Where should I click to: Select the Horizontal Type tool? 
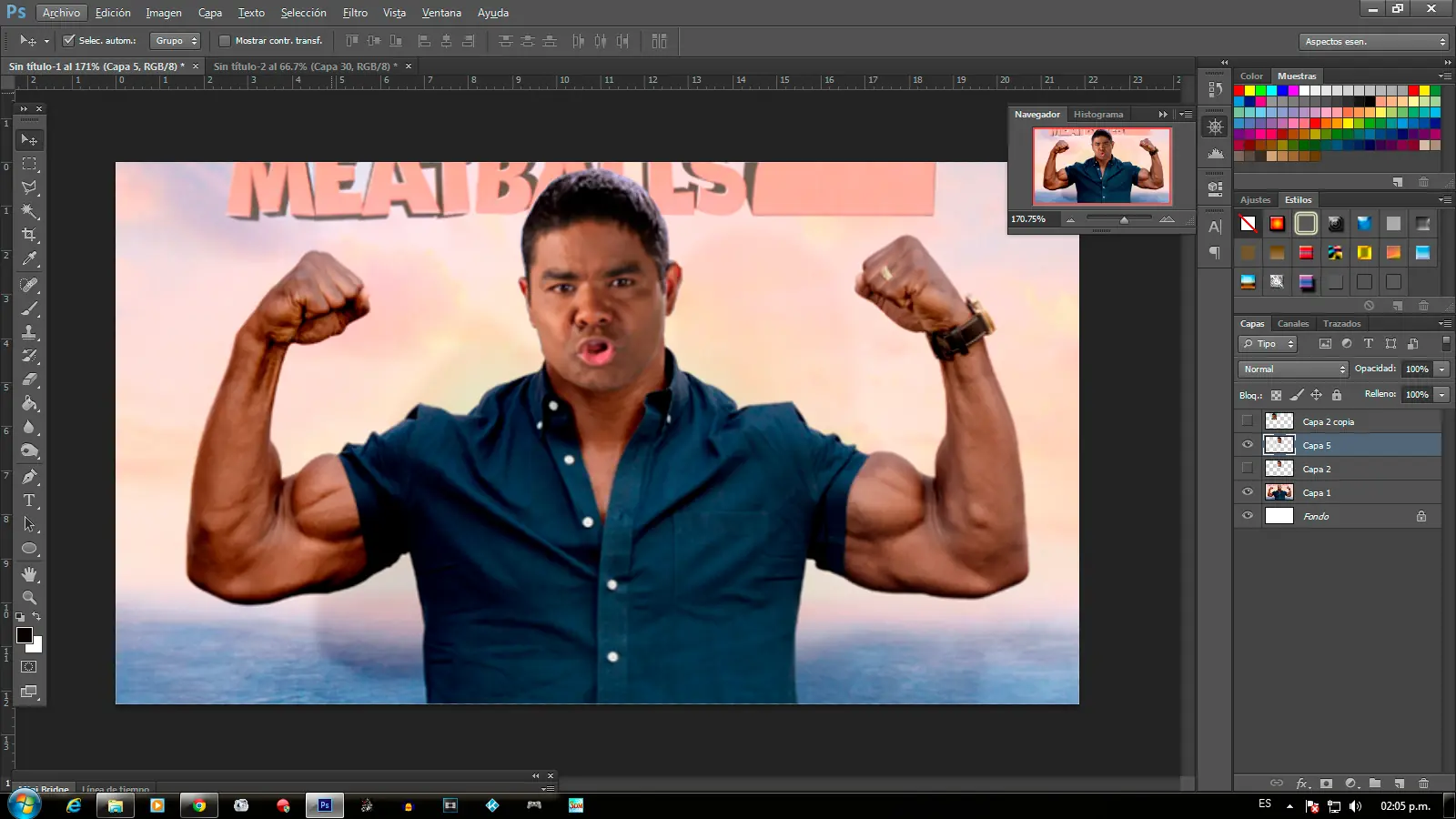click(x=29, y=500)
